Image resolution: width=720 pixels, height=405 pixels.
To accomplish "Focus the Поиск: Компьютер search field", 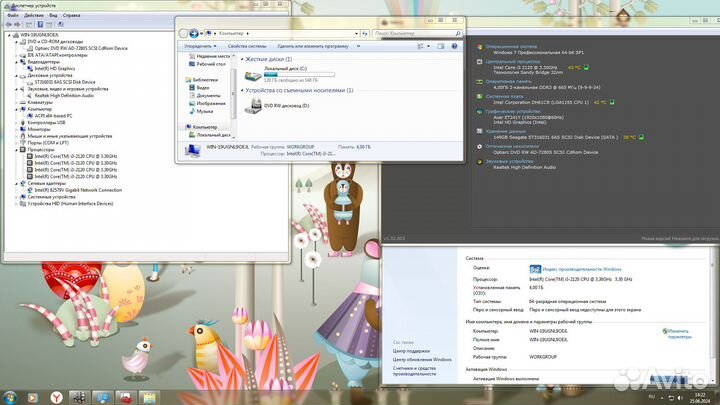I will pyautogui.click(x=417, y=34).
